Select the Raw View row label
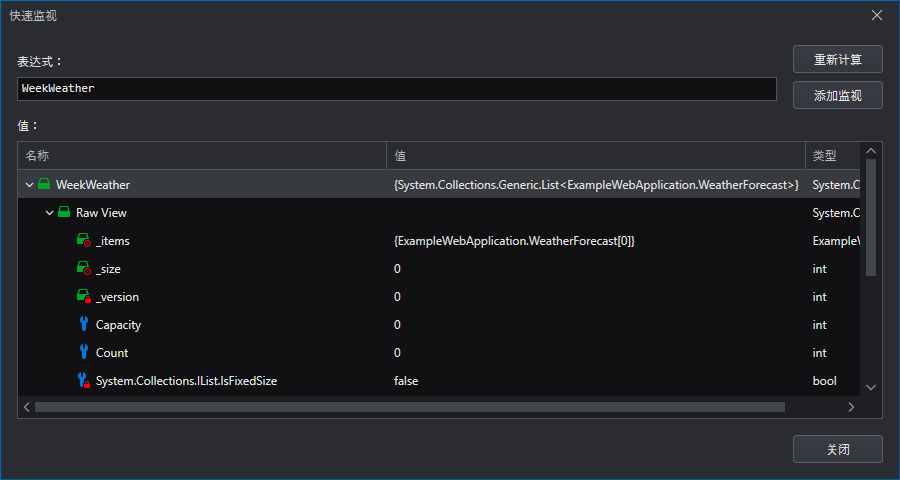This screenshot has height=480, width=900. pyautogui.click(x=101, y=213)
